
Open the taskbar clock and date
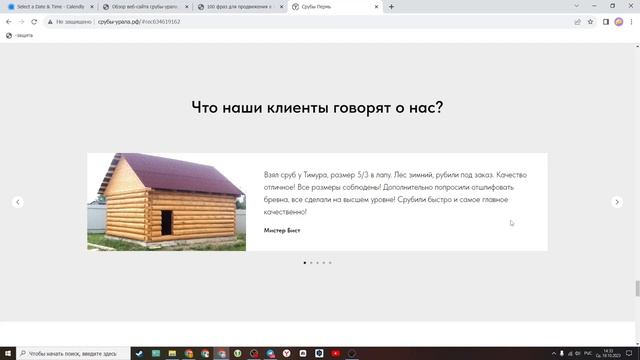coord(608,353)
